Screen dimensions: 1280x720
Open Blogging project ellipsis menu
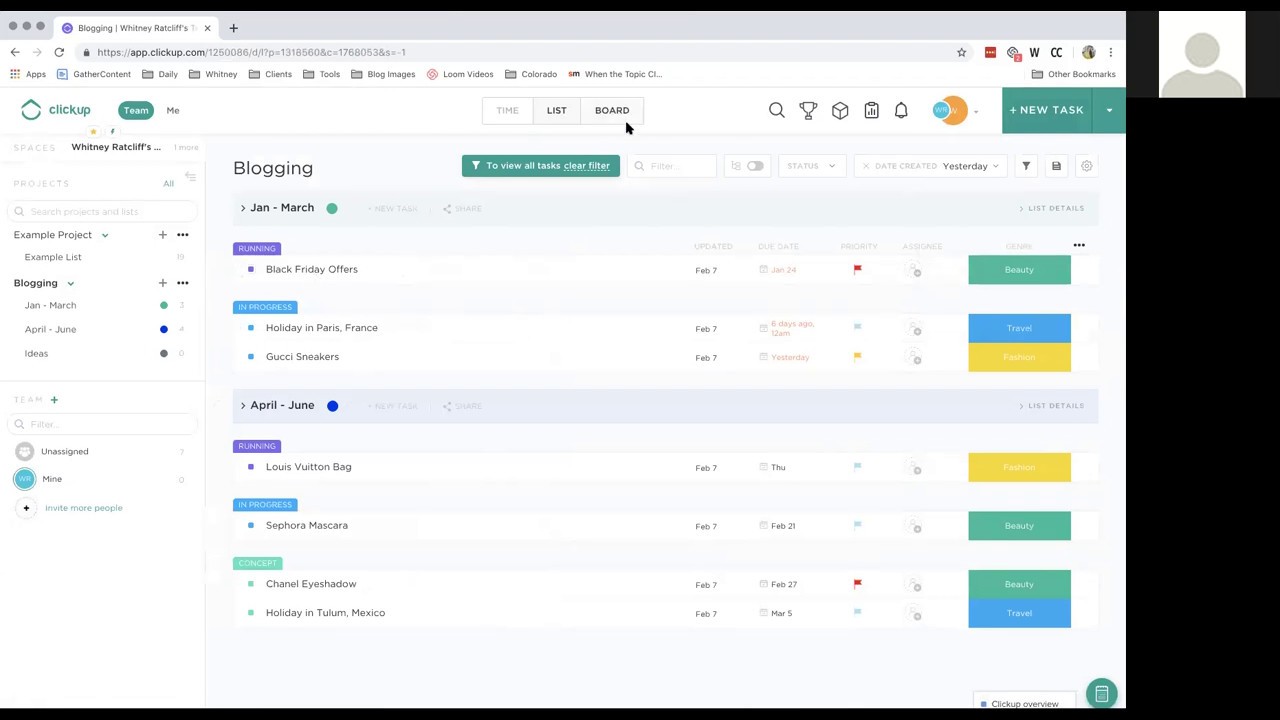(x=183, y=283)
